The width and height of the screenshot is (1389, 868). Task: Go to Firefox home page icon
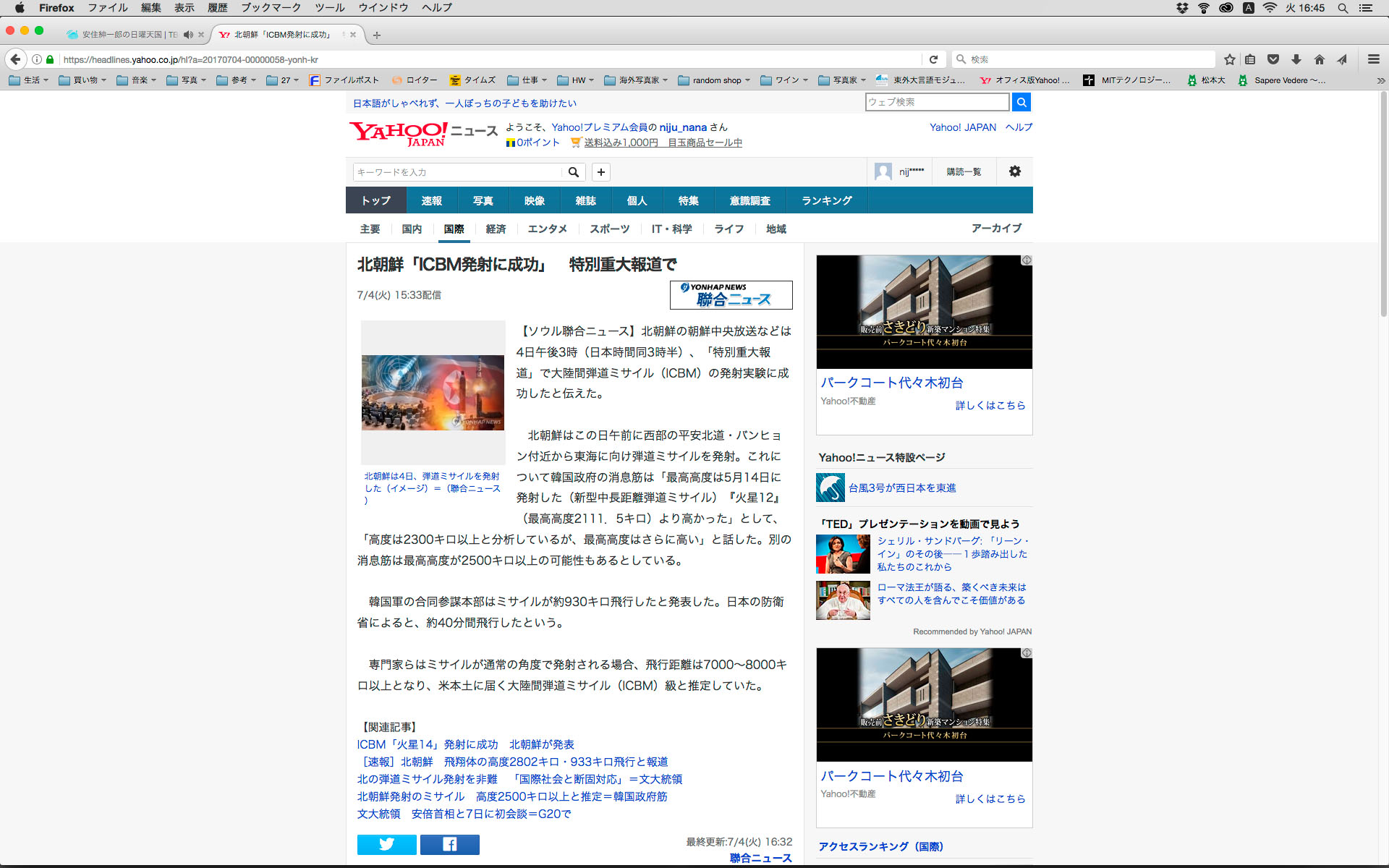pyautogui.click(x=1320, y=59)
